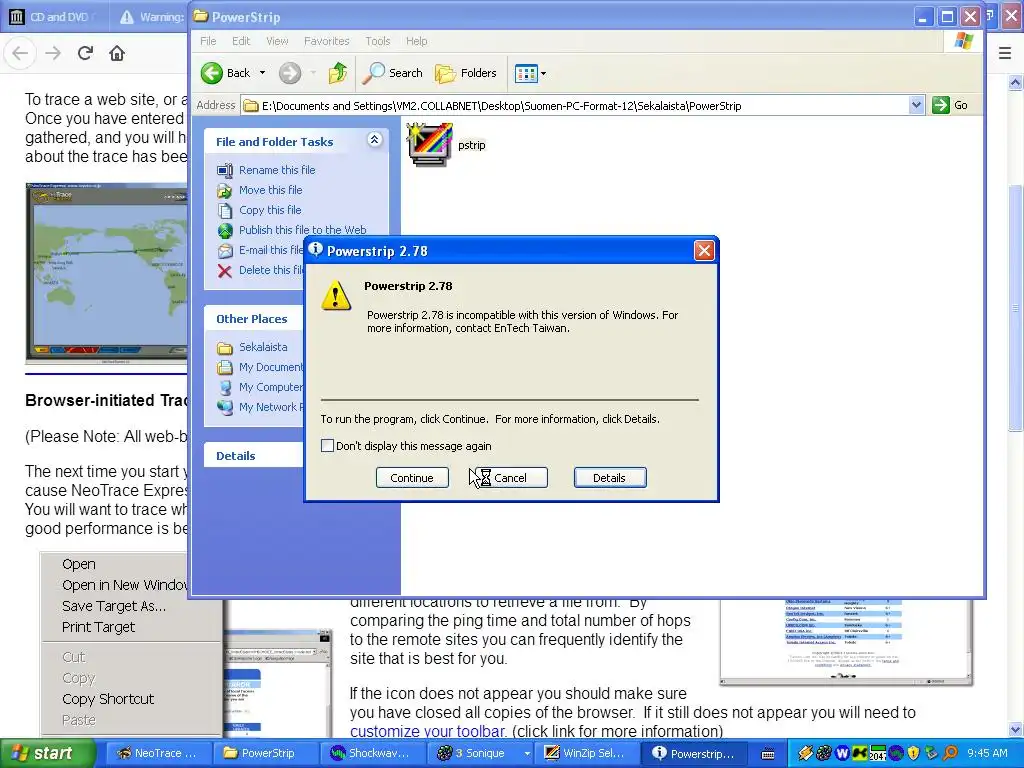
Task: Click the blue W tray icon
Action: [842, 754]
